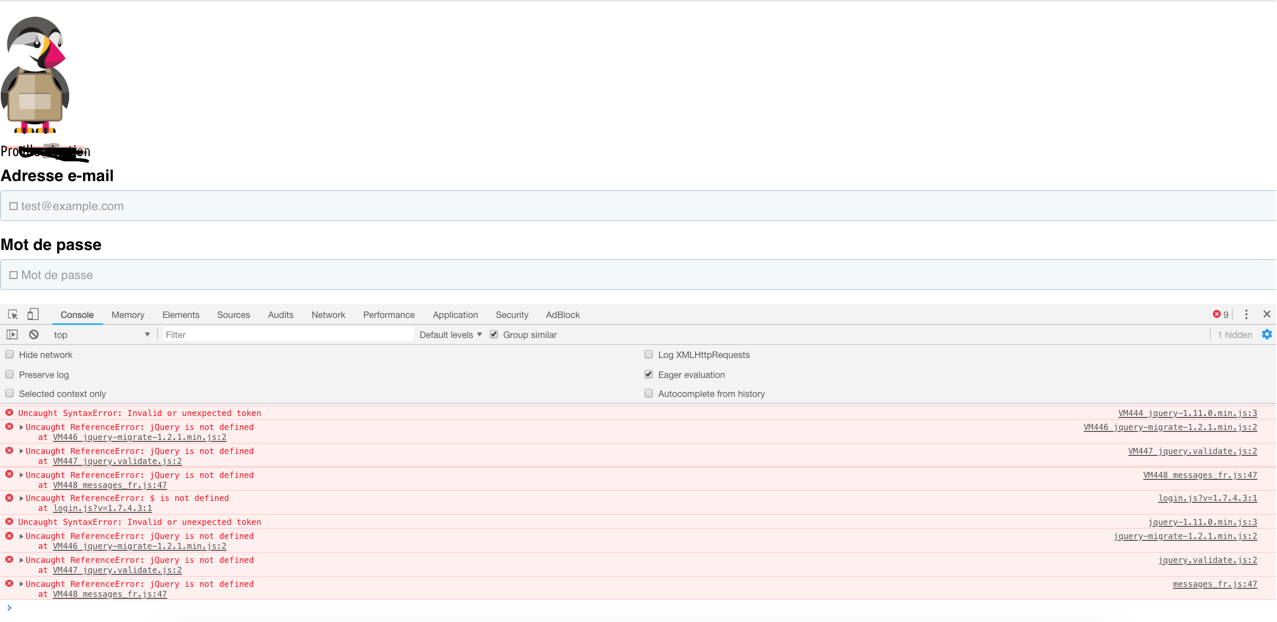Image resolution: width=1277 pixels, height=622 pixels.
Task: Open the Default levels dropdown
Action: 451,335
